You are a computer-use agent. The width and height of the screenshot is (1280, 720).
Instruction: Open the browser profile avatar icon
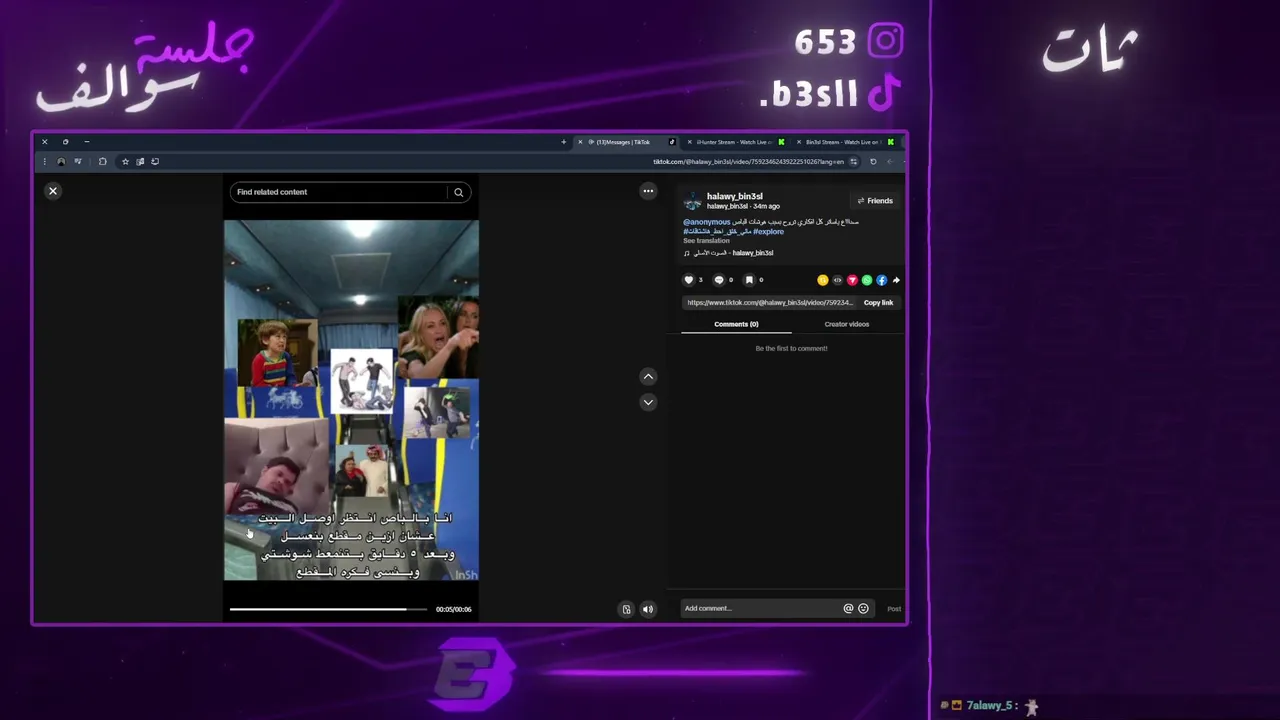coord(61,161)
